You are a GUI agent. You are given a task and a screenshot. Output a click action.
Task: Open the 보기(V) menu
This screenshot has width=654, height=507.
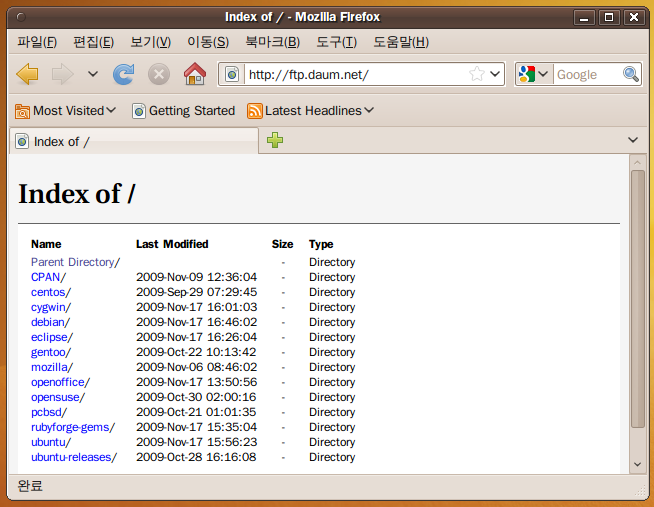151,42
